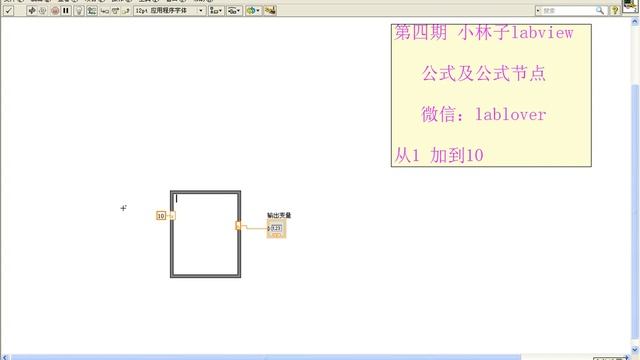Click the 第四期 小林子labview title text
640x360 pixels.
pyautogui.click(x=484, y=33)
